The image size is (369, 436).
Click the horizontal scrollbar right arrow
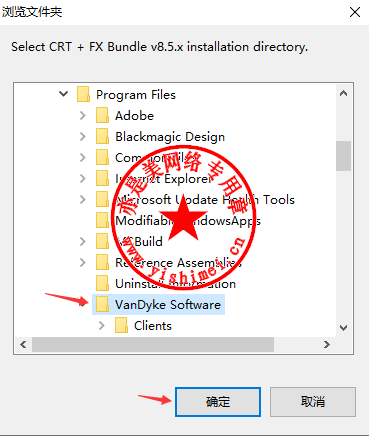[327, 344]
